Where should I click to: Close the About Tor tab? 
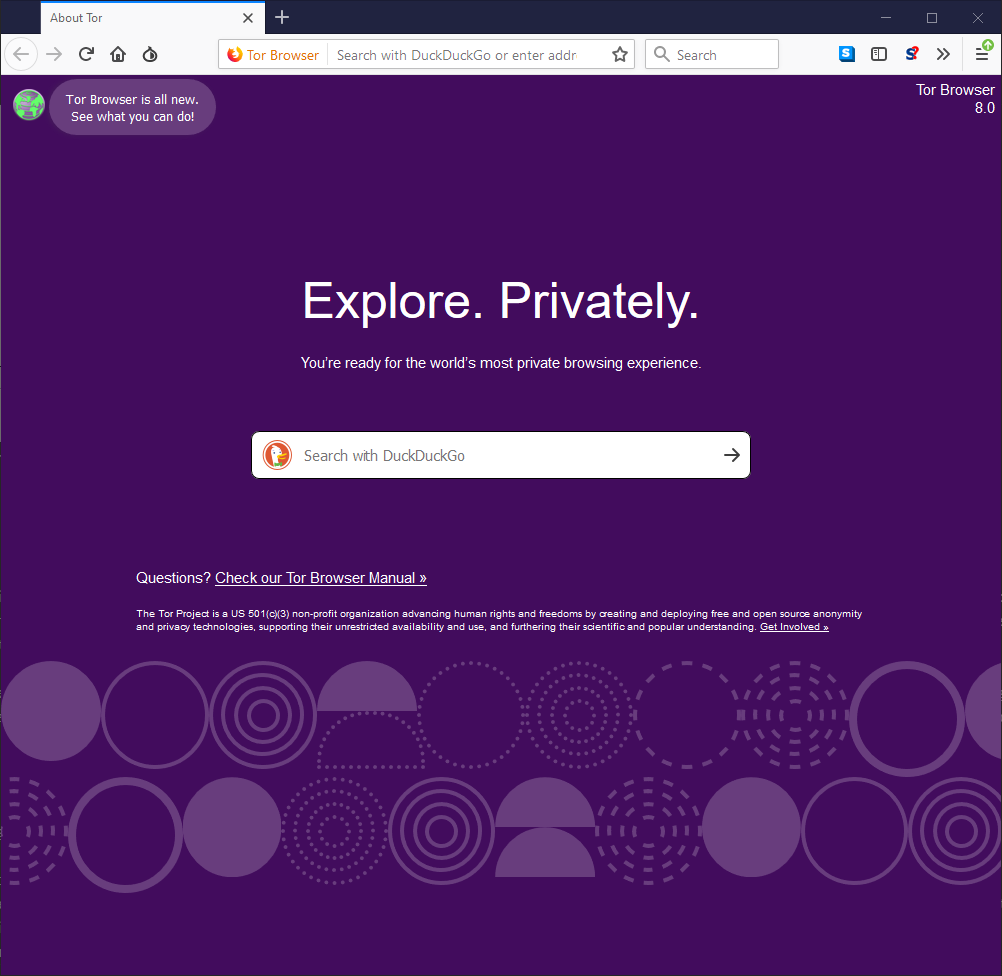(248, 18)
